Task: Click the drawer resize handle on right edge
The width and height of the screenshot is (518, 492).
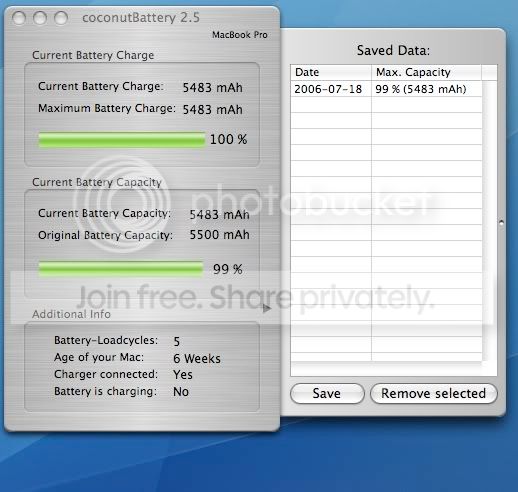Action: 501,222
